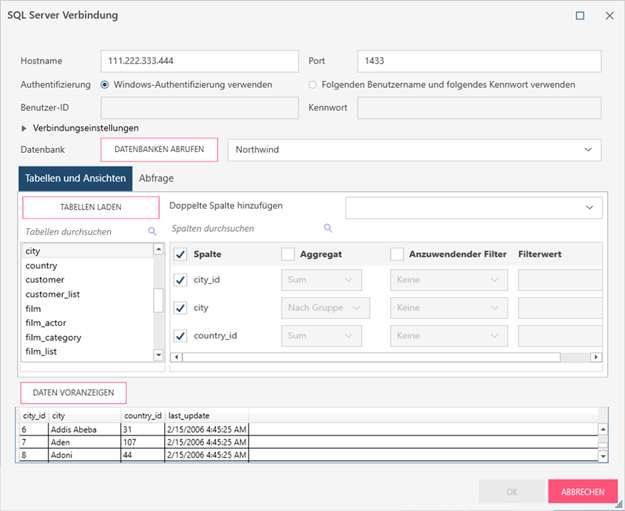Image resolution: width=625 pixels, height=511 pixels.
Task: Enable the Anzuwendender Filter header checkbox
Action: 397,255
